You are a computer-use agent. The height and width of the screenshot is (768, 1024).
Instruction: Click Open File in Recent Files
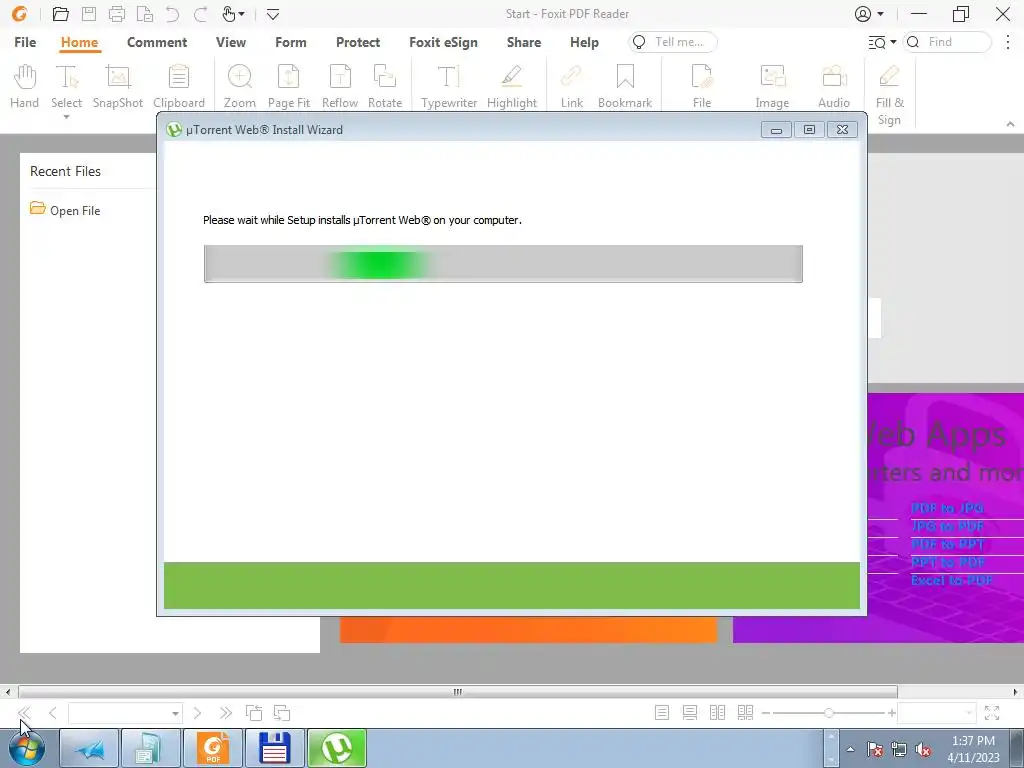coord(65,210)
